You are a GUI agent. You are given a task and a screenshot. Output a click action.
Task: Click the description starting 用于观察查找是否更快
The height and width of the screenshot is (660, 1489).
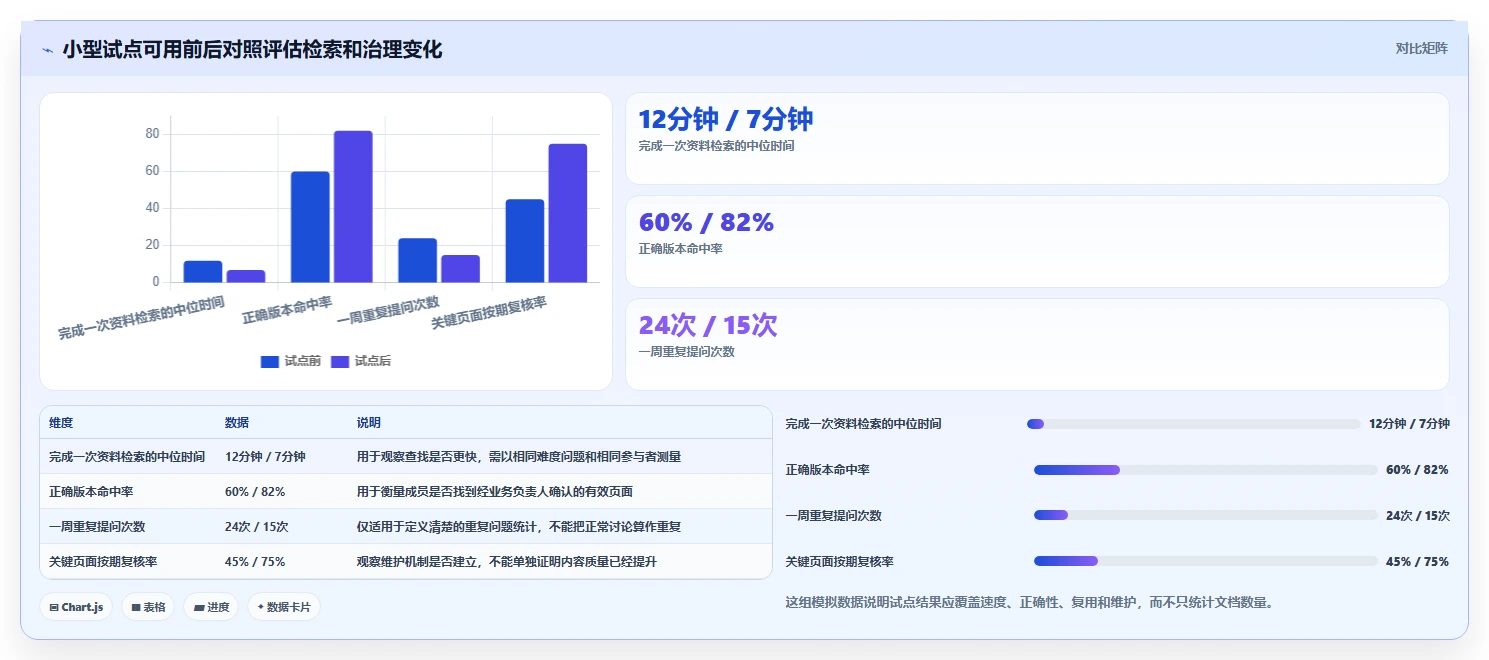click(x=519, y=457)
